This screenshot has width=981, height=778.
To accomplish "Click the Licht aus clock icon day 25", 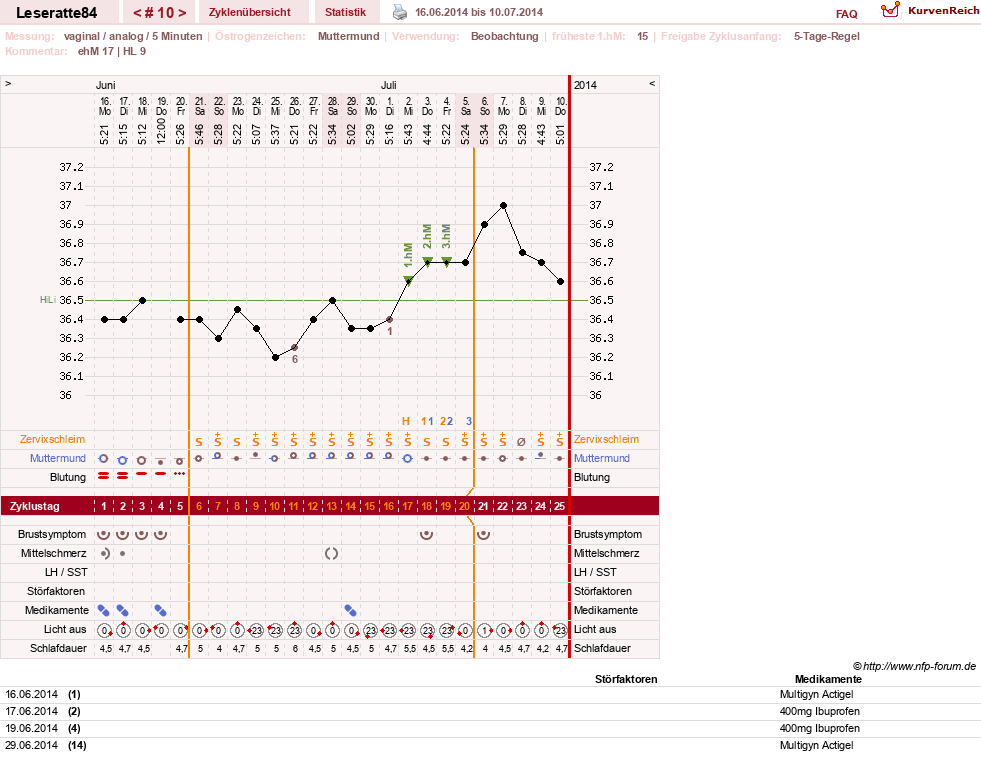I will tap(560, 630).
